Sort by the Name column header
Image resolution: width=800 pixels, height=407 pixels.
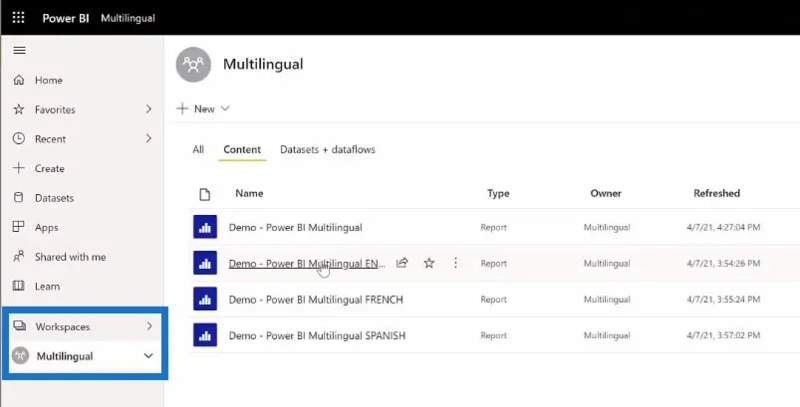click(x=249, y=193)
